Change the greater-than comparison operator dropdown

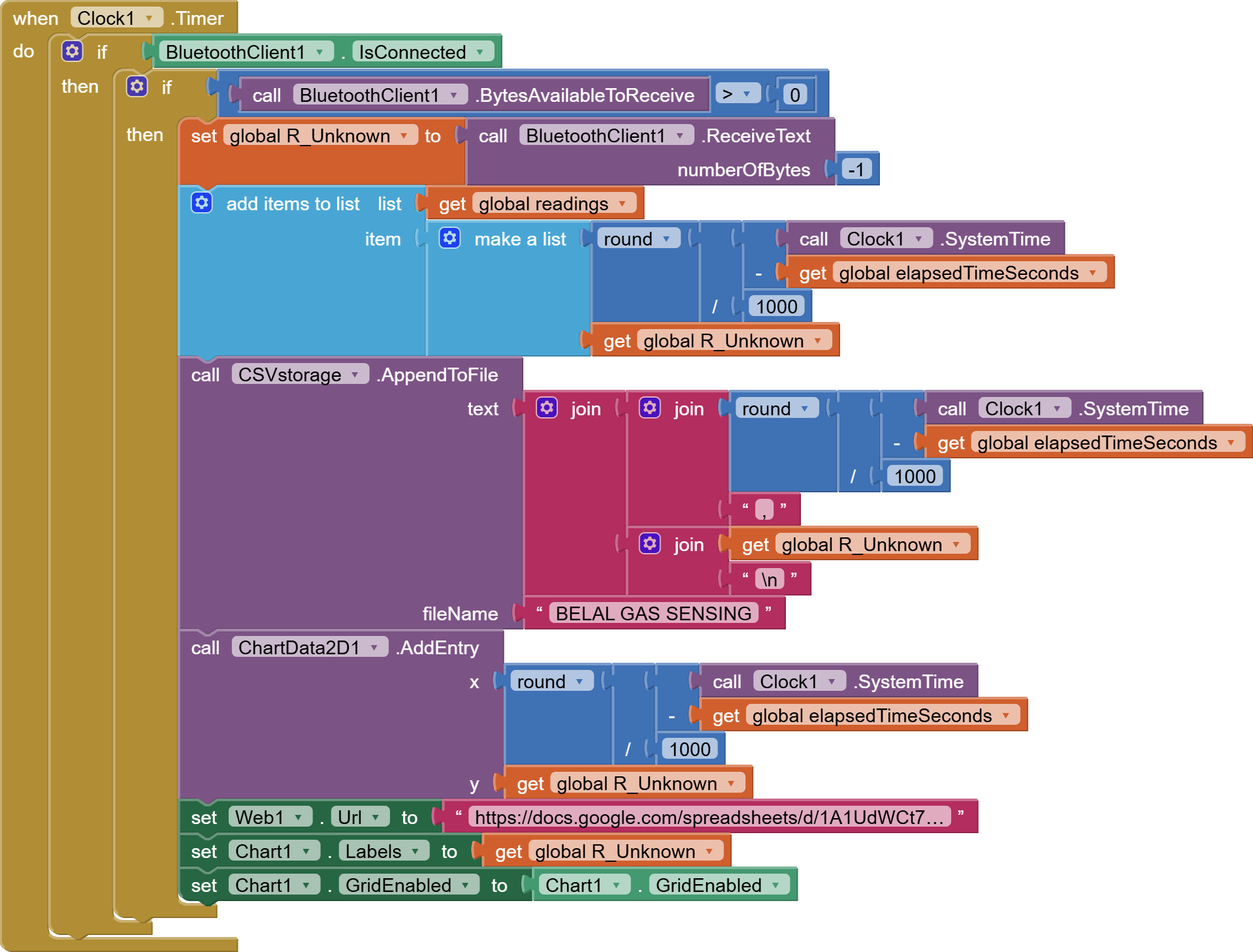click(x=747, y=95)
